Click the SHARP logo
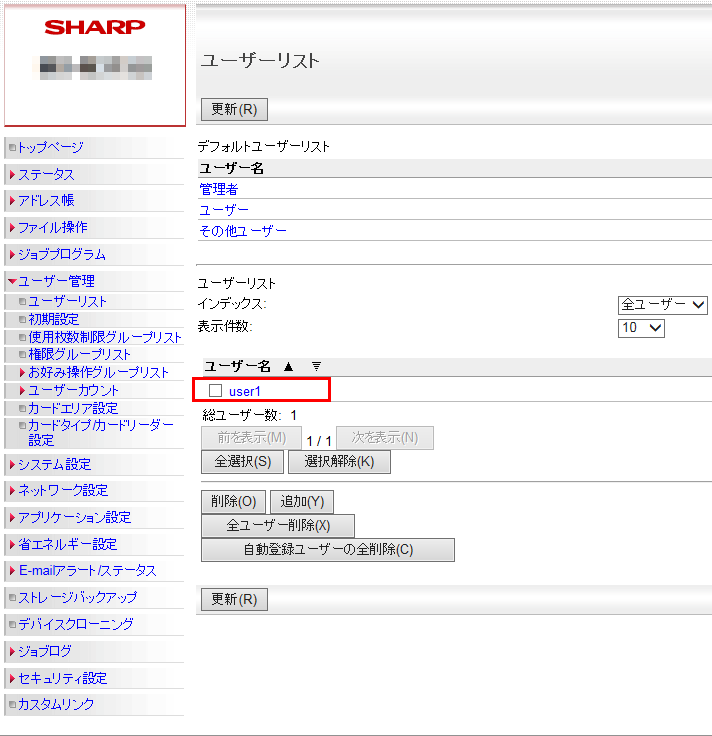Screen dimensions: 712x736 [x=94, y=27]
